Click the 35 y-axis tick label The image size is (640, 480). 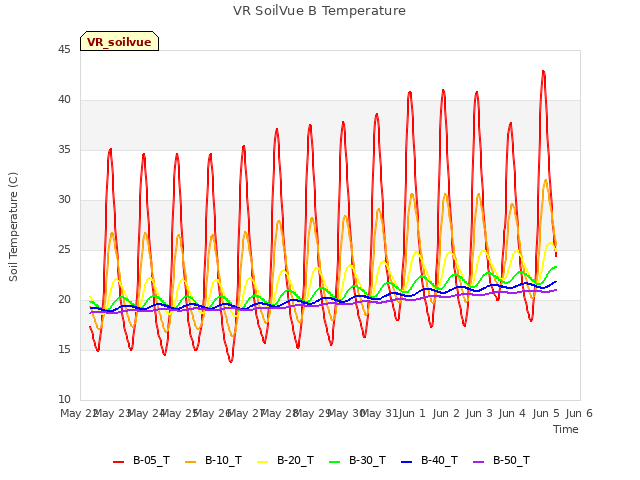click(64, 150)
